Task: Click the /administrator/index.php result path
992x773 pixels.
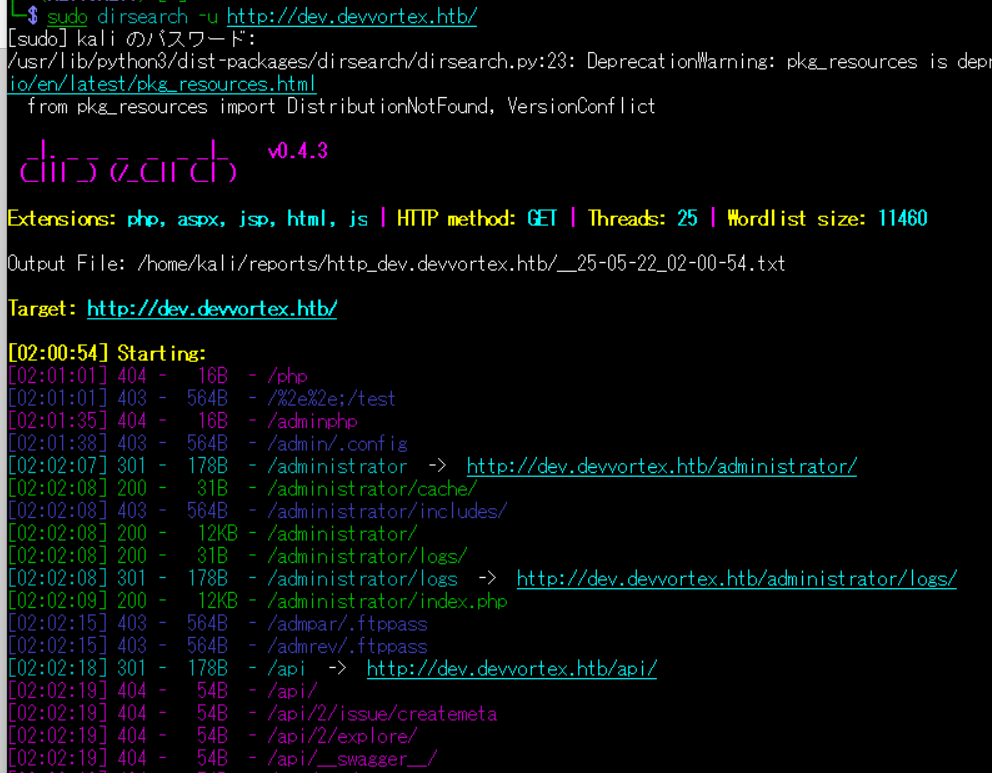Action: (386, 602)
